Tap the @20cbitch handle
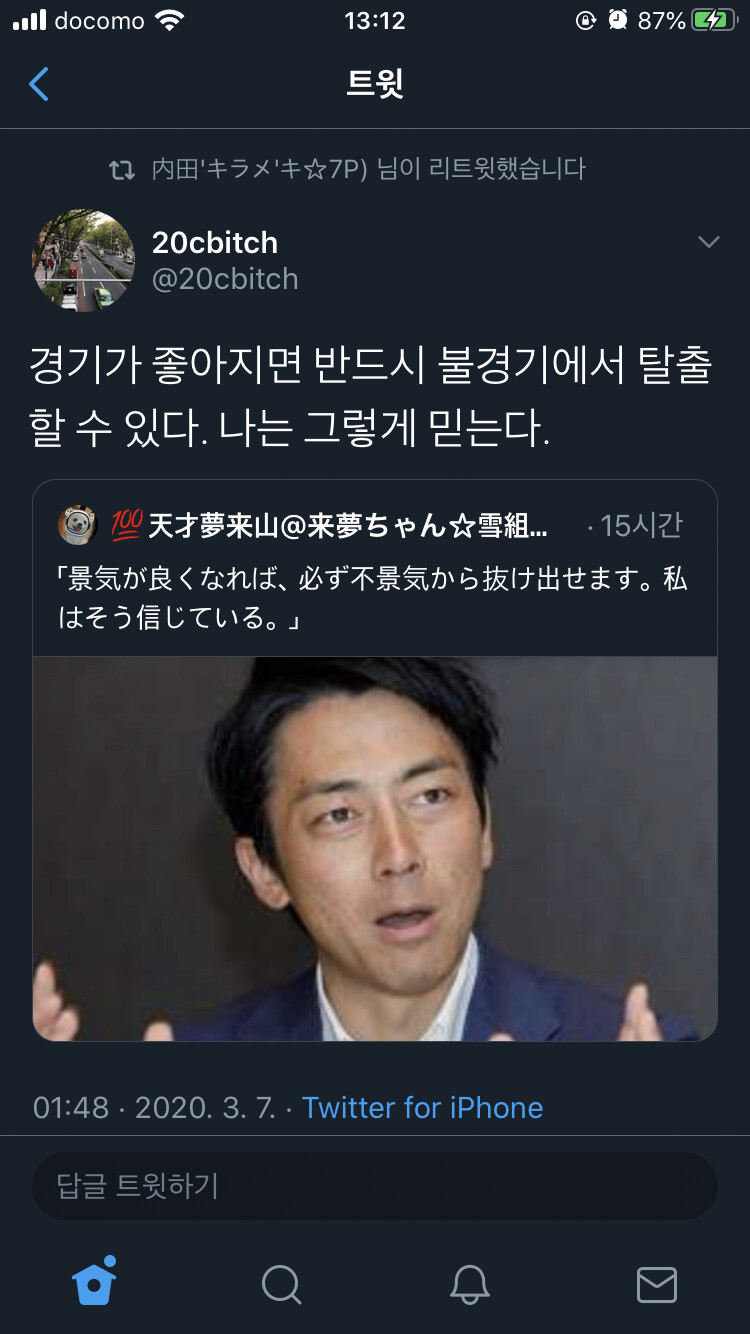The width and height of the screenshot is (750, 1334). coord(225,279)
